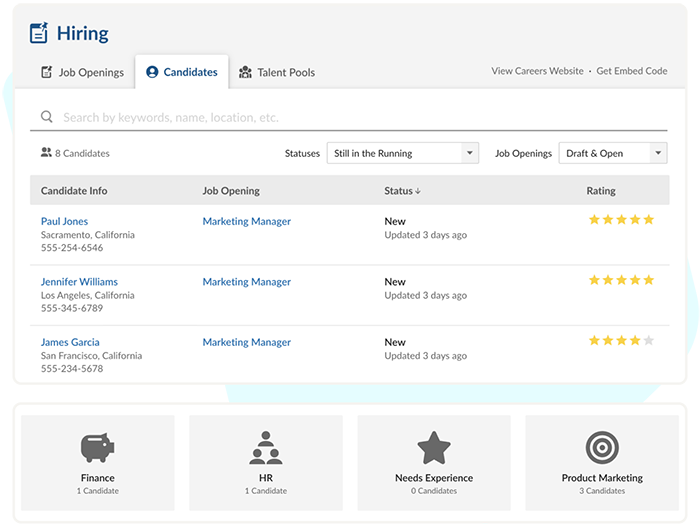The width and height of the screenshot is (700, 526).
Task: Open Marketing Manager job for Jennifer Williams
Action: (x=246, y=282)
